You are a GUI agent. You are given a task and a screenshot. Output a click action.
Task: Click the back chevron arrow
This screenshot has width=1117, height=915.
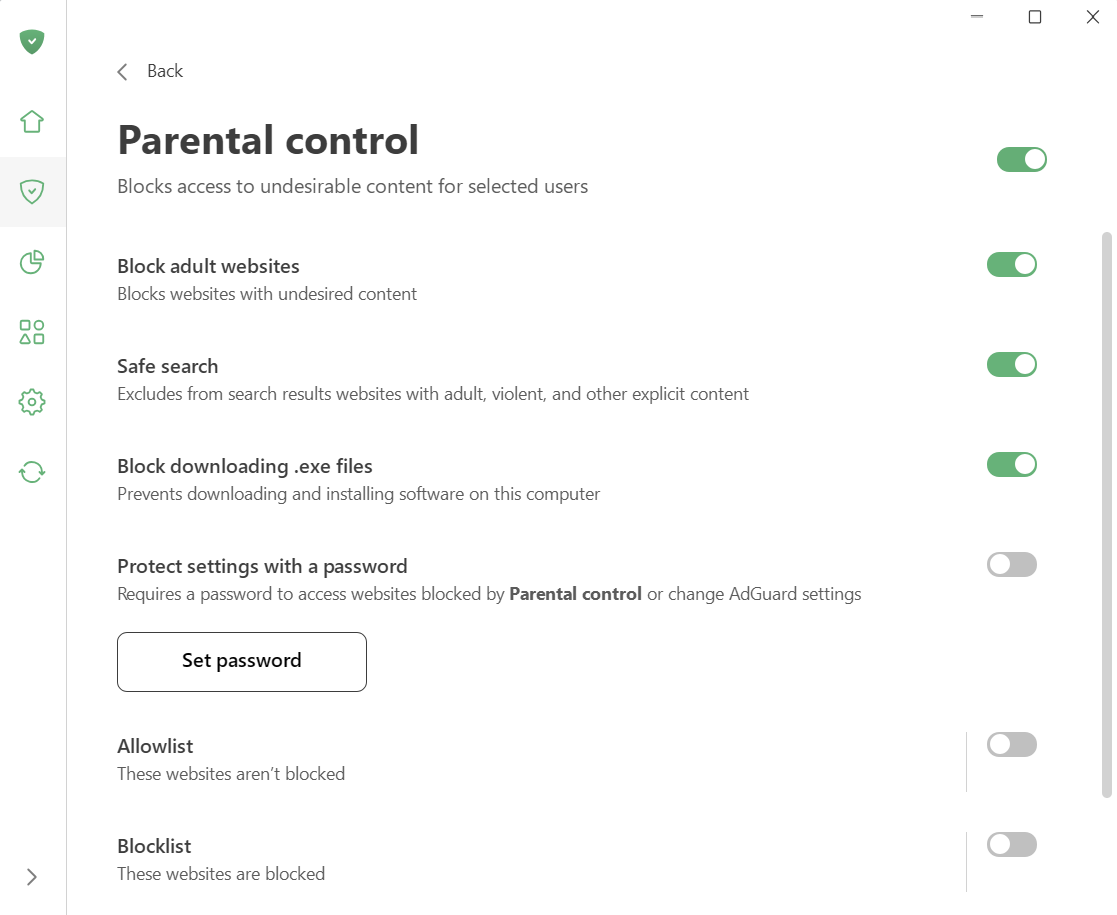(x=121, y=71)
